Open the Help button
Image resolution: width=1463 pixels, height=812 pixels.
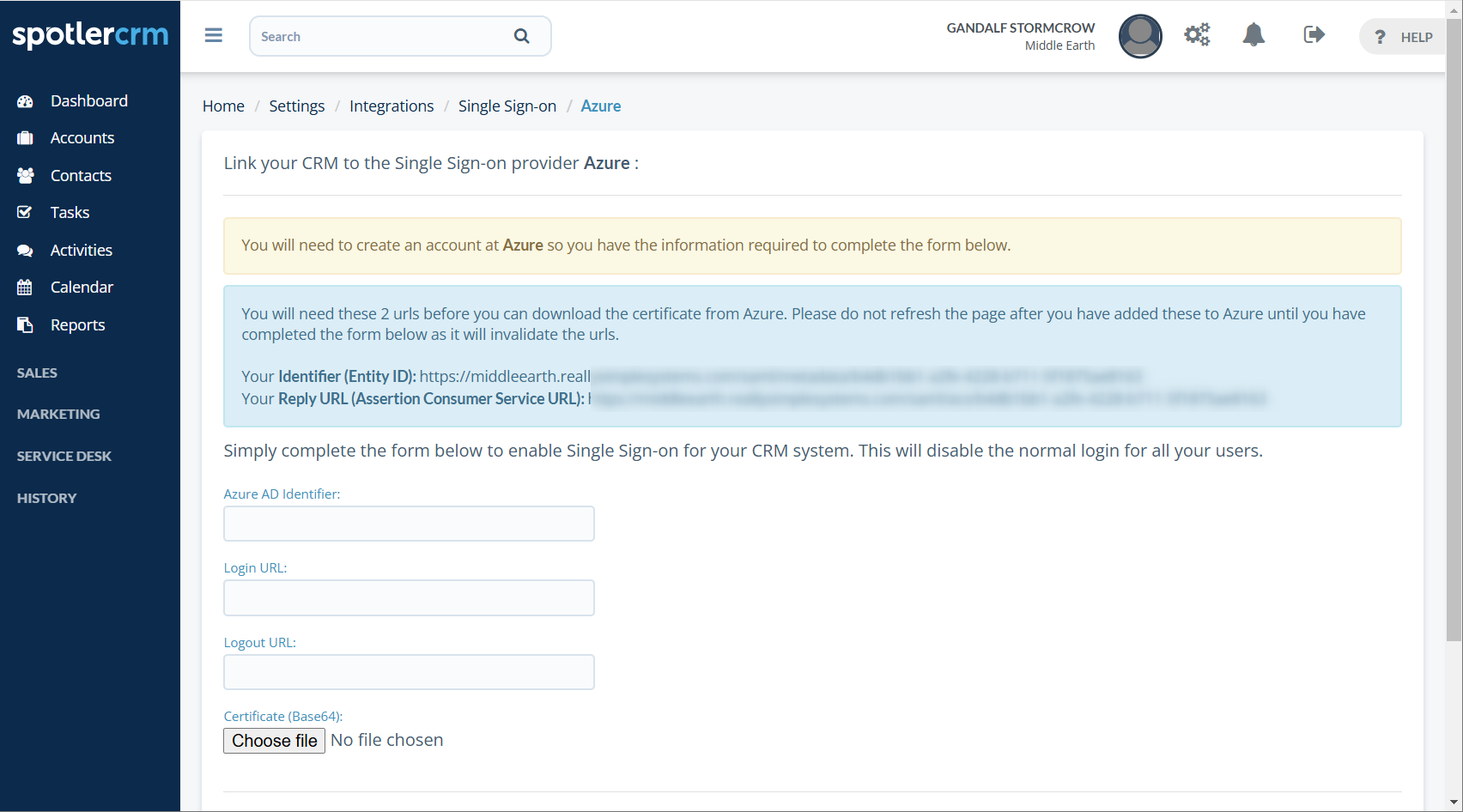pyautogui.click(x=1403, y=37)
